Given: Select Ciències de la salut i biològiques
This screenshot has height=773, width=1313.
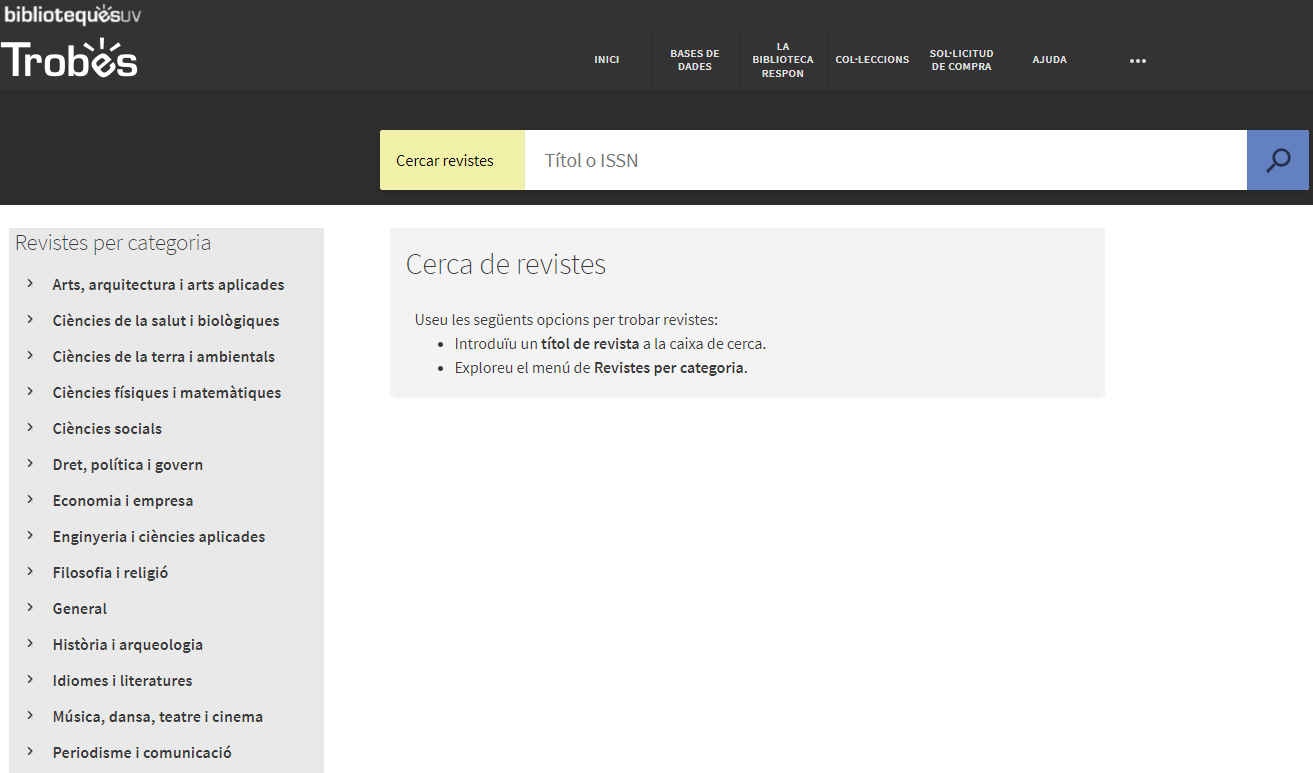Looking at the screenshot, I should point(166,321).
